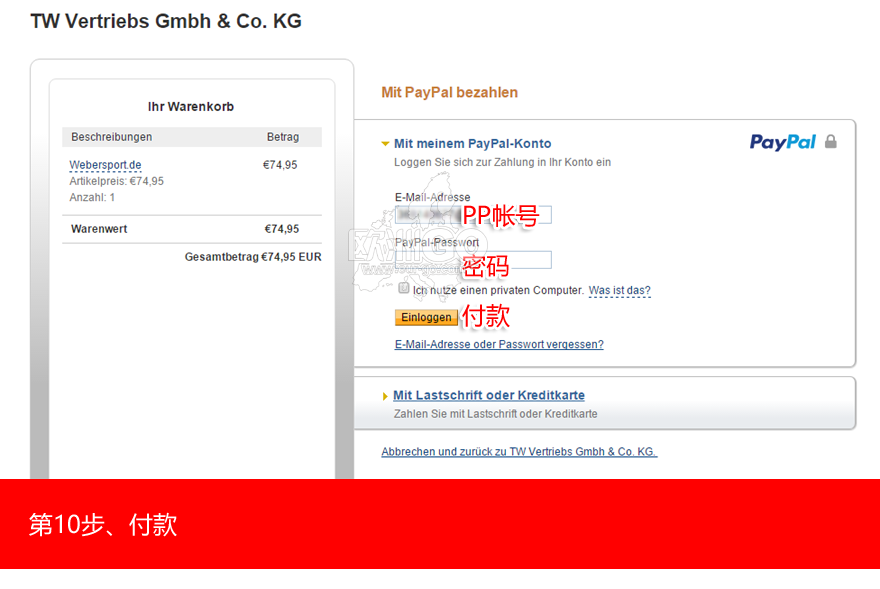Screen dimensions: 880x589
Task: Focus the PayPal-Passwort field
Action: coord(473,260)
